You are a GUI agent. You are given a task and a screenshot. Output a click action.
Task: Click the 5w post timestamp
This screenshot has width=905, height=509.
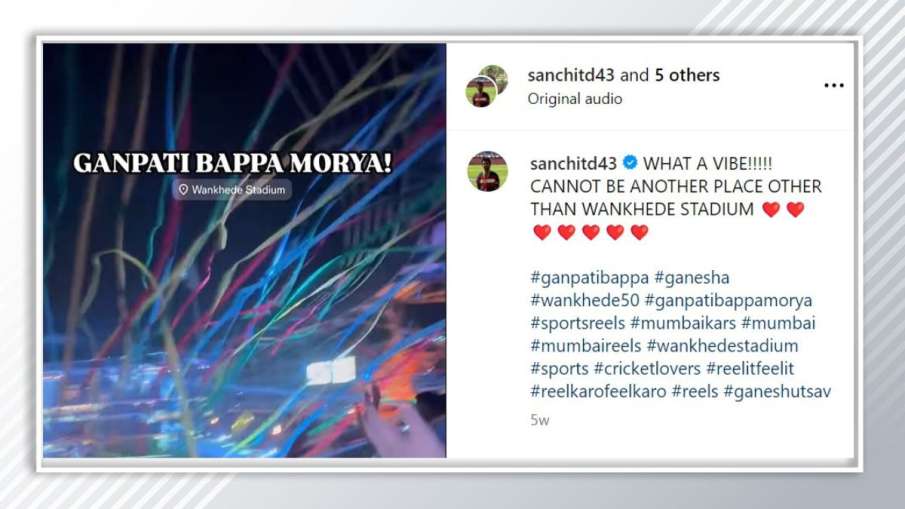(540, 420)
